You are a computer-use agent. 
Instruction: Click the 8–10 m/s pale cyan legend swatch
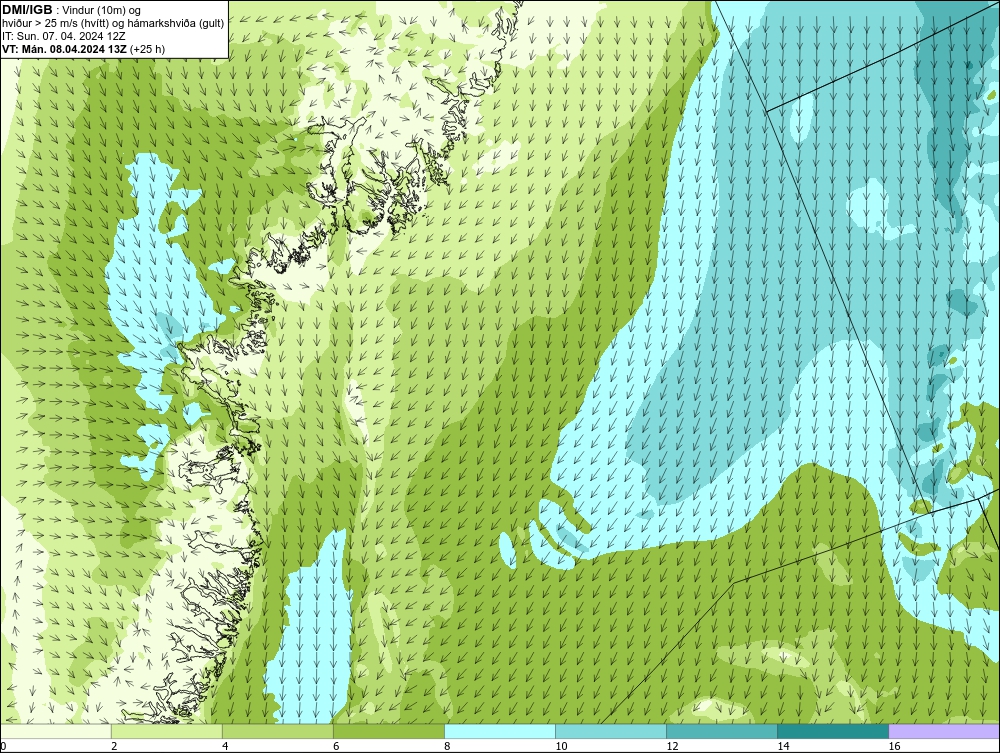pos(500,731)
